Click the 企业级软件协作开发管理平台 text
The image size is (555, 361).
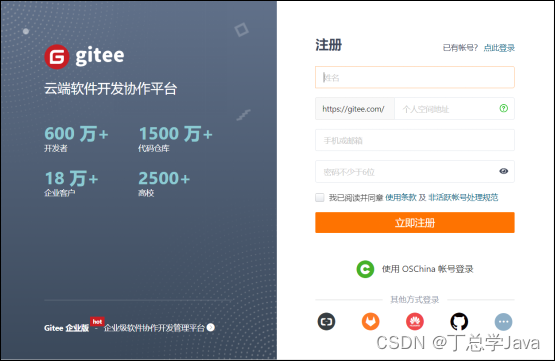tap(154, 328)
